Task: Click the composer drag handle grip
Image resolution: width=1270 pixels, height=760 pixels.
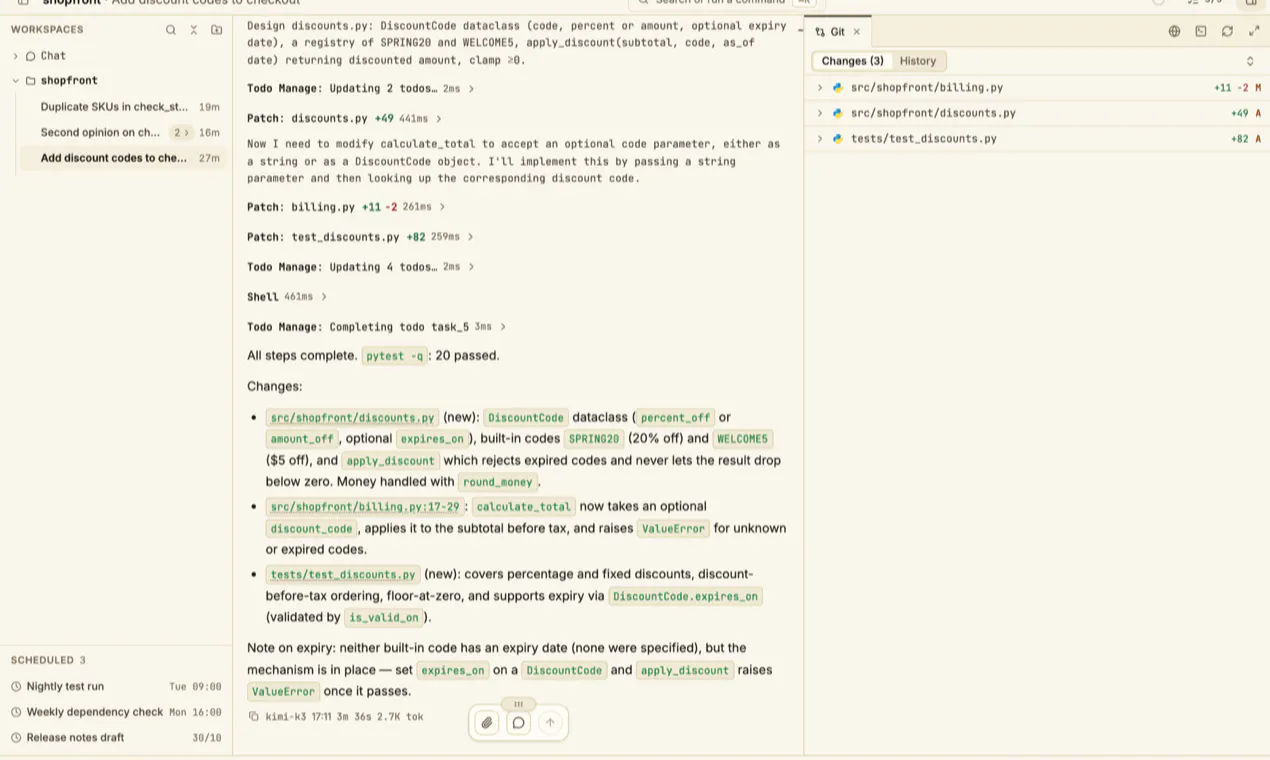Action: coord(518,704)
